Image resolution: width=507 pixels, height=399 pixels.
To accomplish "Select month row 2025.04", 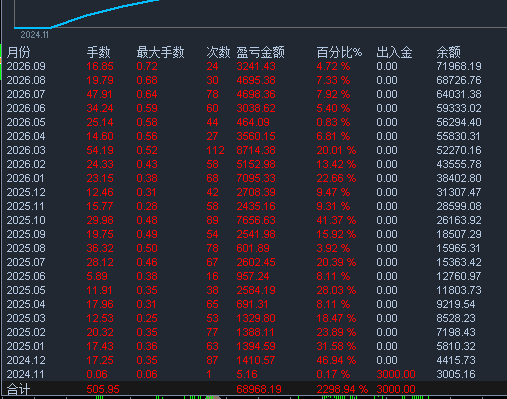I will pyautogui.click(x=253, y=304).
